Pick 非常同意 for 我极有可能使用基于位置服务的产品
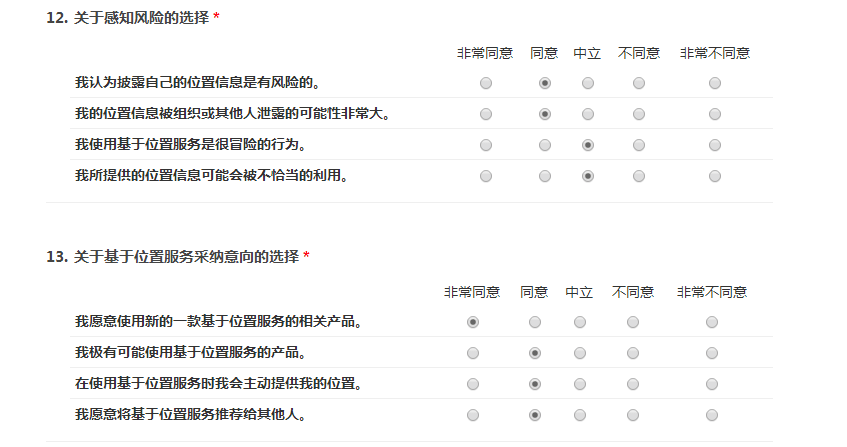 pos(473,353)
